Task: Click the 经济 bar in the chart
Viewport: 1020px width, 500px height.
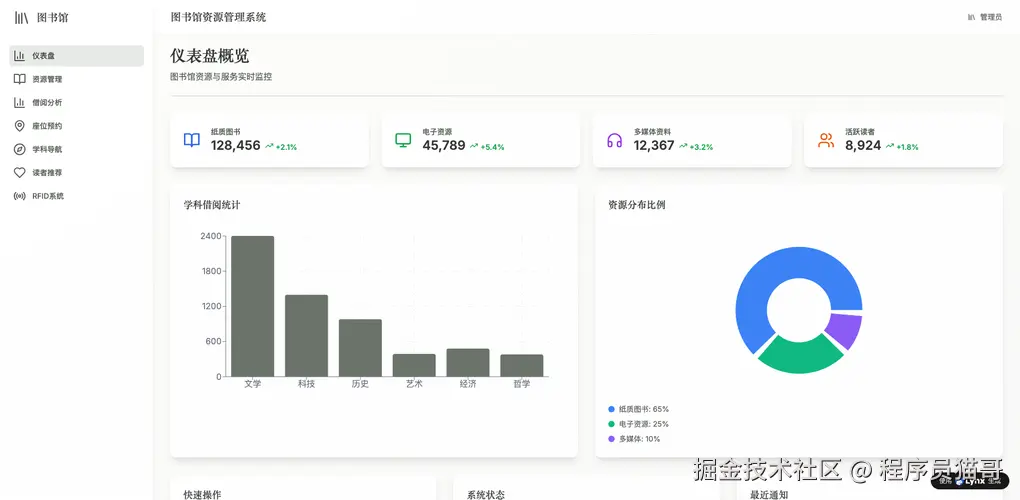Action: (x=468, y=363)
